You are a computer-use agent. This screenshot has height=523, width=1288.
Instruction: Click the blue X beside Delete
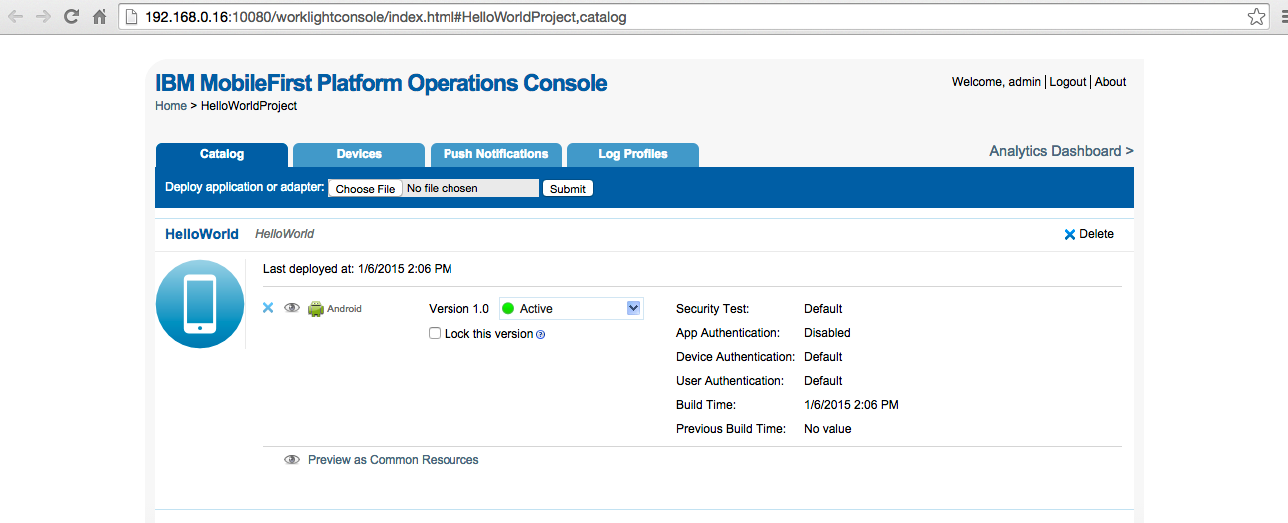point(1069,235)
